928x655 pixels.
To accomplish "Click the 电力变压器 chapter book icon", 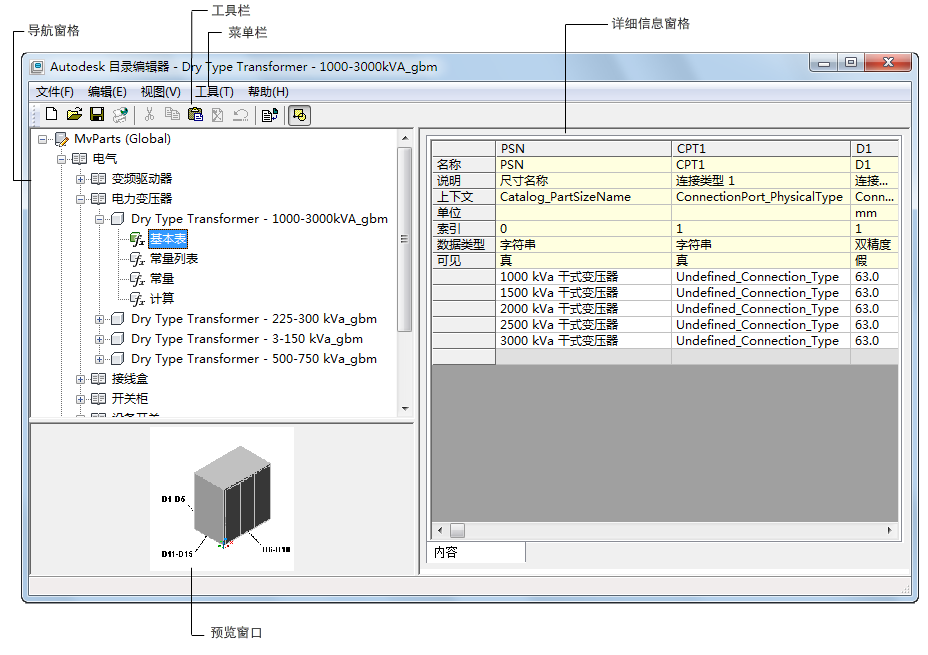I will [x=98, y=199].
